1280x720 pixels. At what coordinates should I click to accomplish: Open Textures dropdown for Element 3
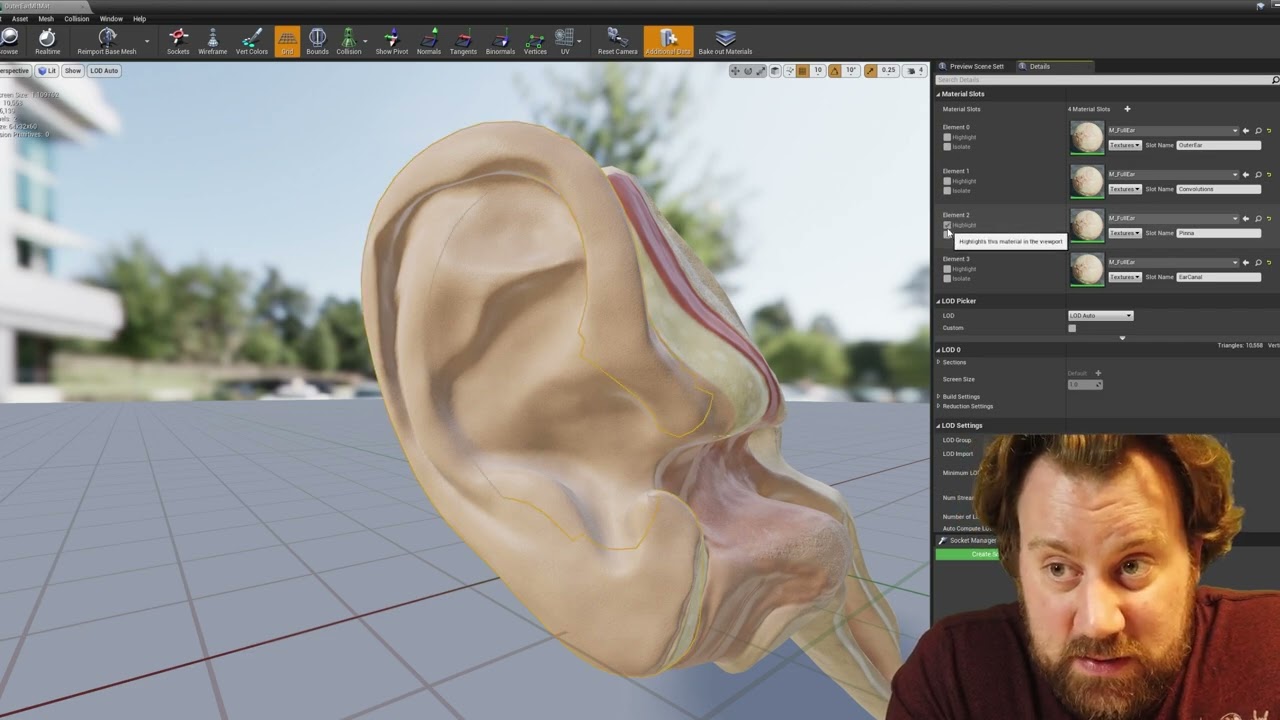click(x=1124, y=277)
